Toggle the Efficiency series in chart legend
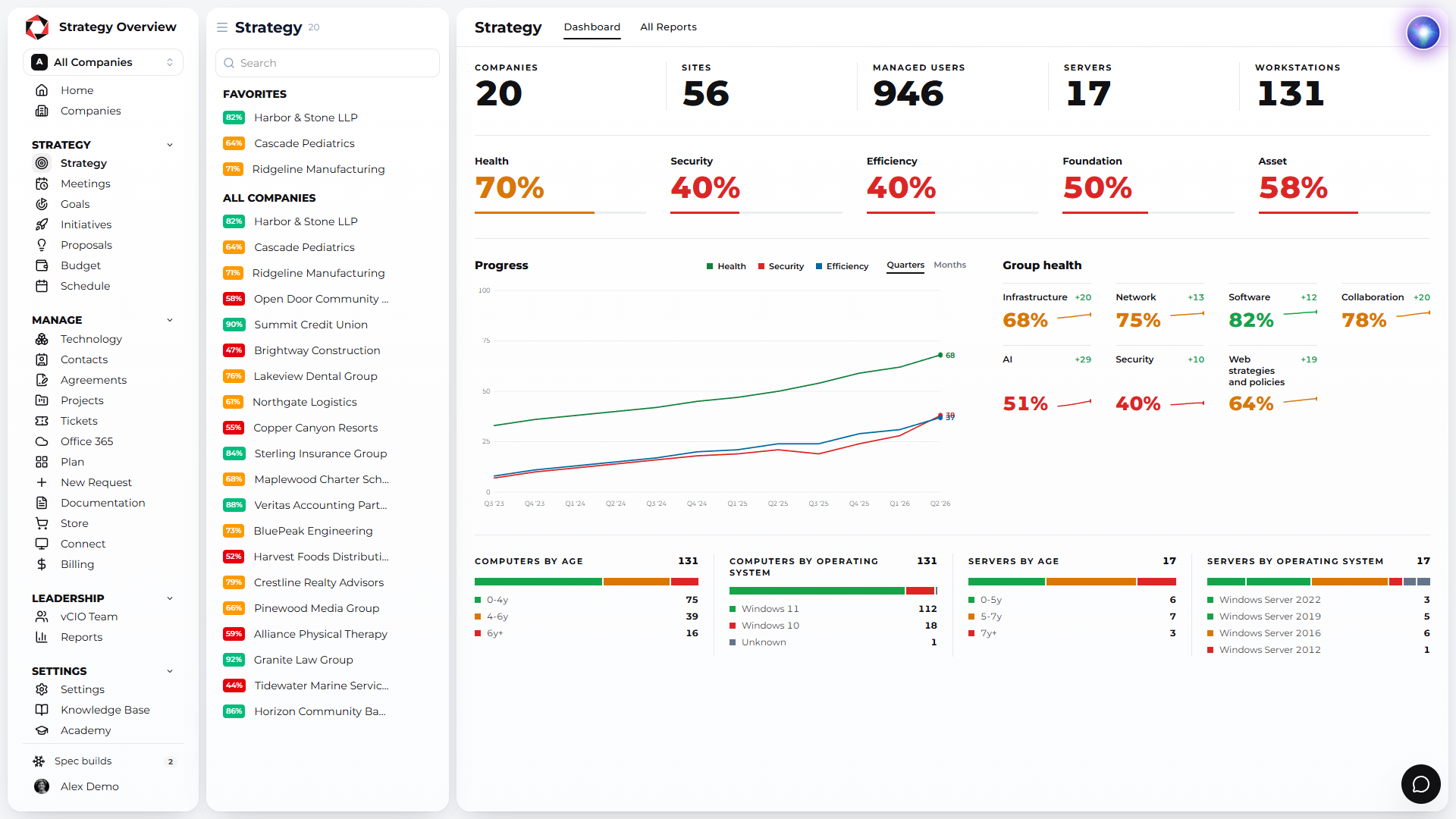1456x819 pixels. pyautogui.click(x=843, y=266)
